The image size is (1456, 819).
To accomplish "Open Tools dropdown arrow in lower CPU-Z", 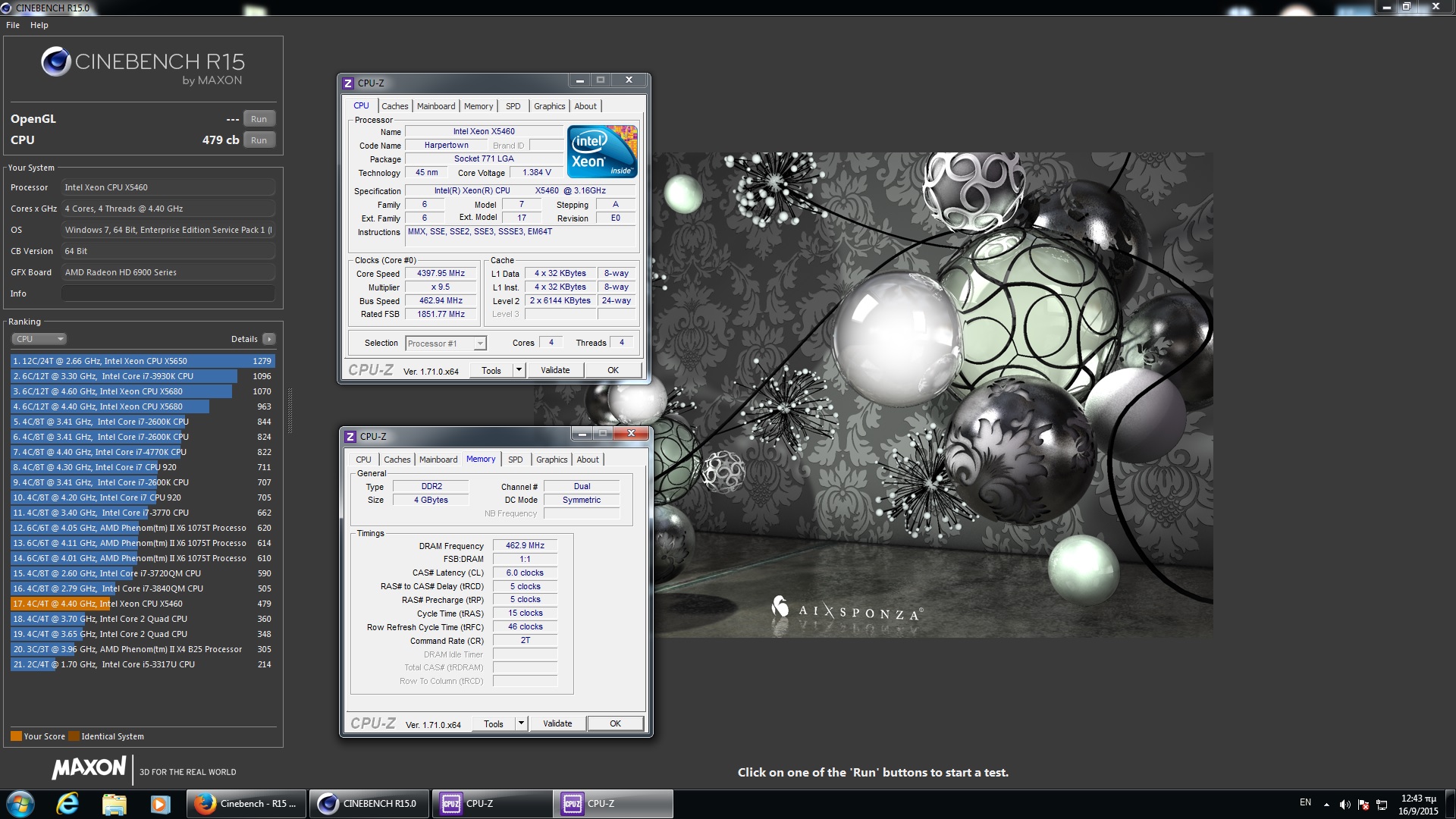I will pyautogui.click(x=521, y=723).
